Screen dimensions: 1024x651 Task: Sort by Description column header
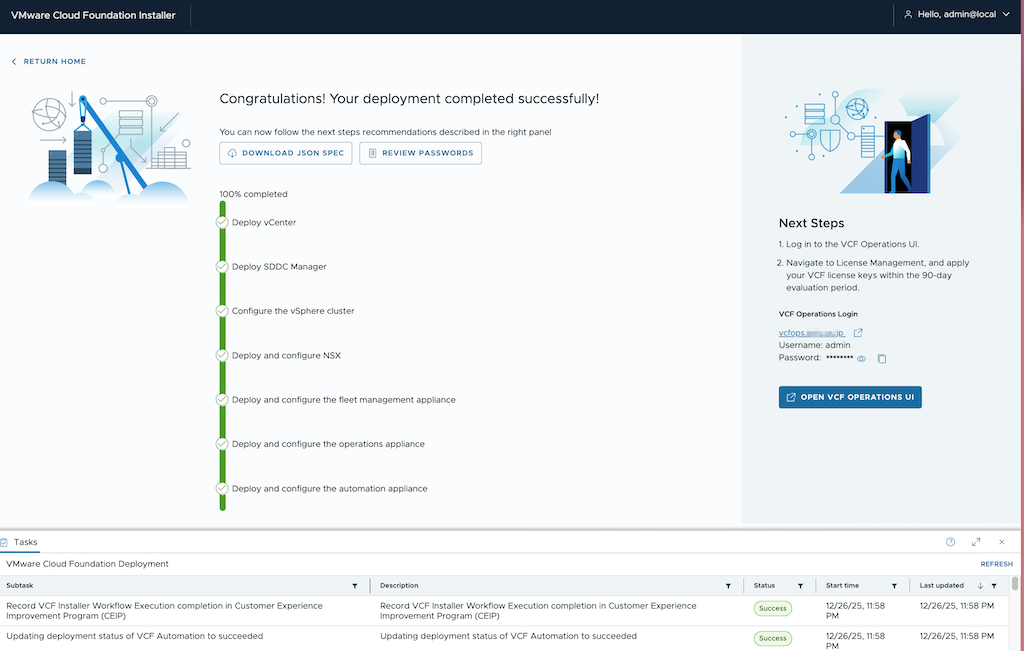pos(399,586)
